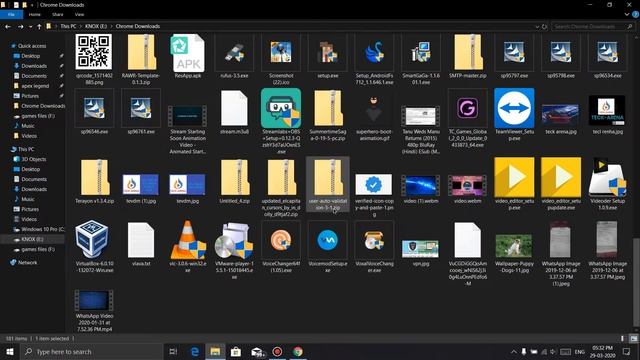Select the vpn.jpg image thumbnail

coord(420,249)
